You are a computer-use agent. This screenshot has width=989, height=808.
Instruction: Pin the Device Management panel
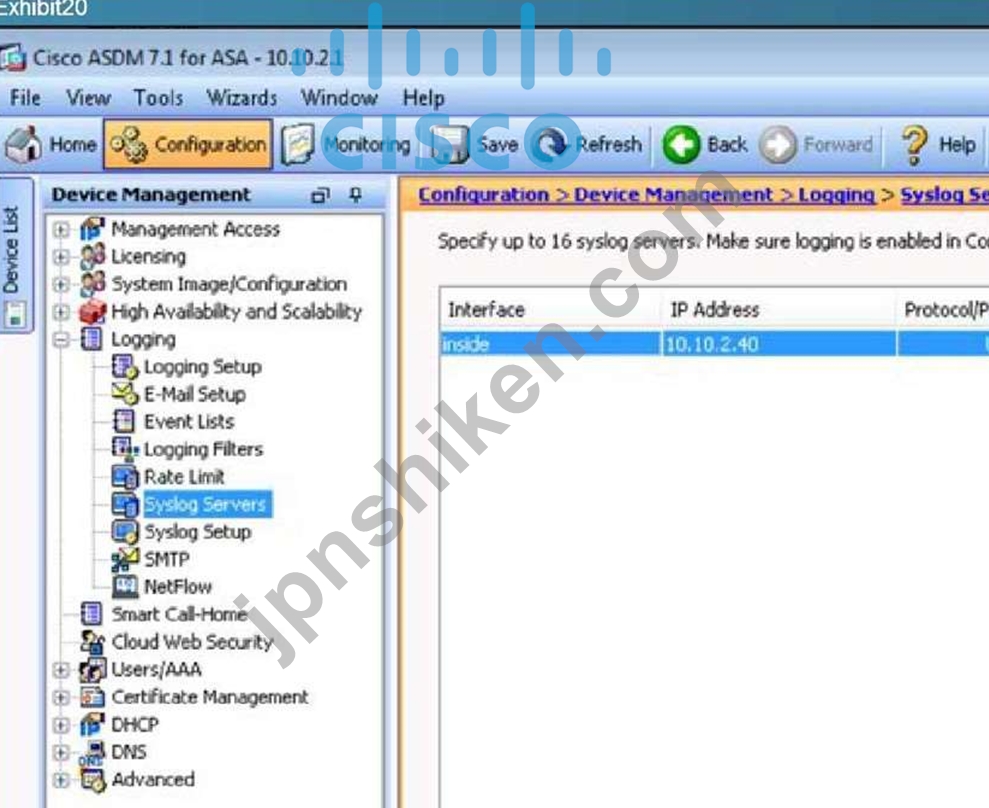coord(356,196)
